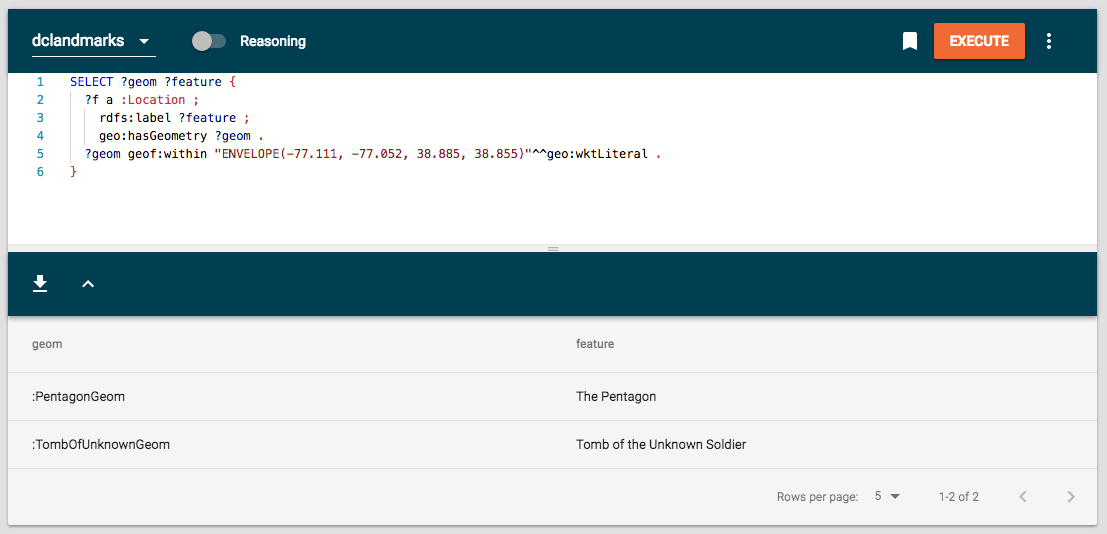Viewport: 1107px width, 534px height.
Task: Collapse the results panel with chevron up
Action: click(88, 284)
